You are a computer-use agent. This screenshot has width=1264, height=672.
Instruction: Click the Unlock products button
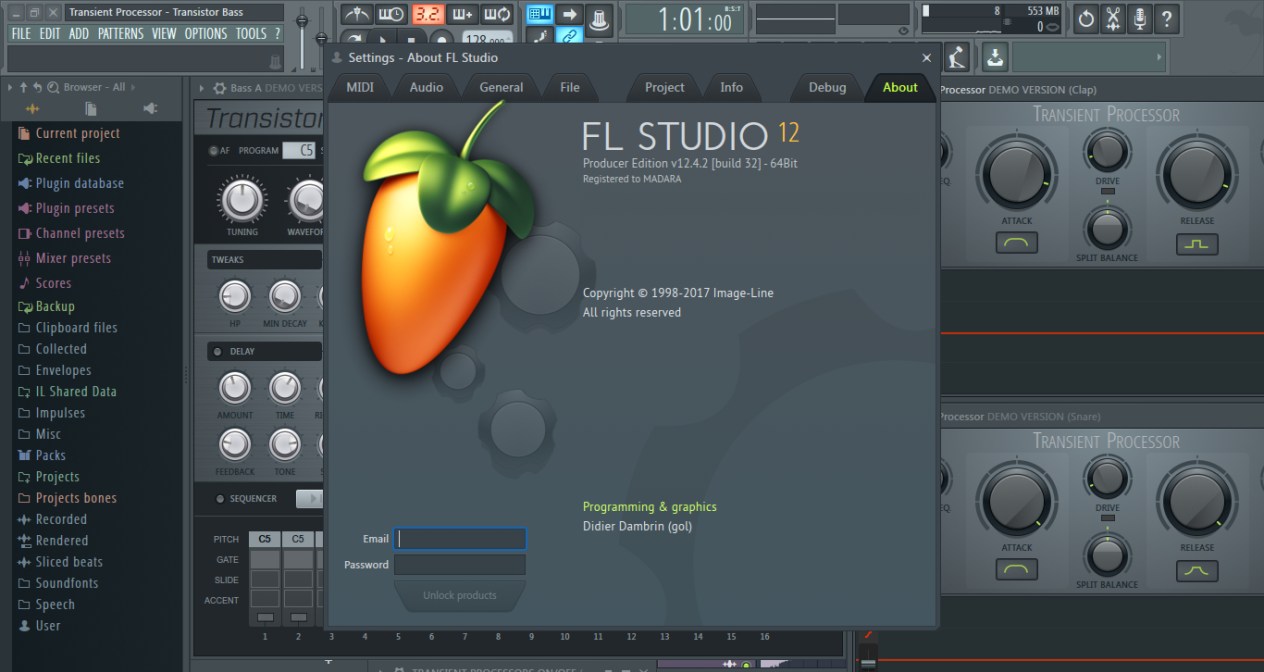click(x=460, y=595)
